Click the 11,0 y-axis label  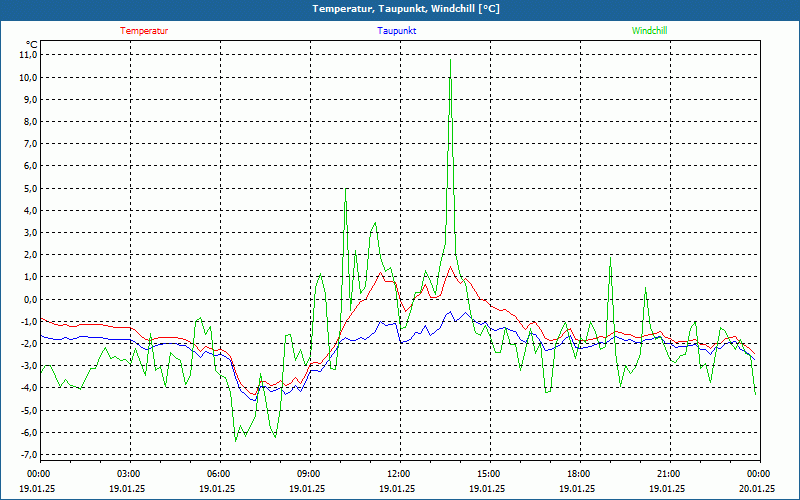click(x=28, y=55)
